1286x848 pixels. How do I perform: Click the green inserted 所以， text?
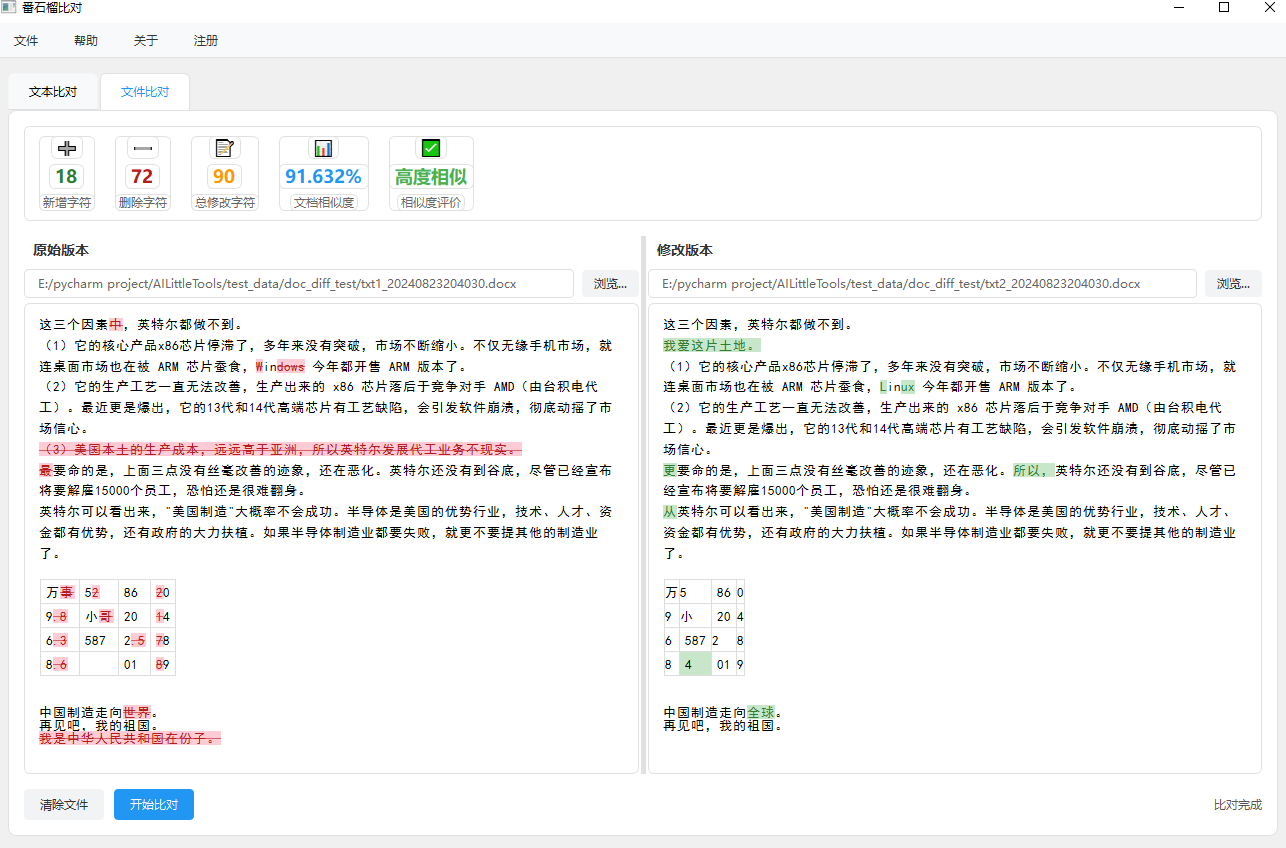pos(1034,470)
